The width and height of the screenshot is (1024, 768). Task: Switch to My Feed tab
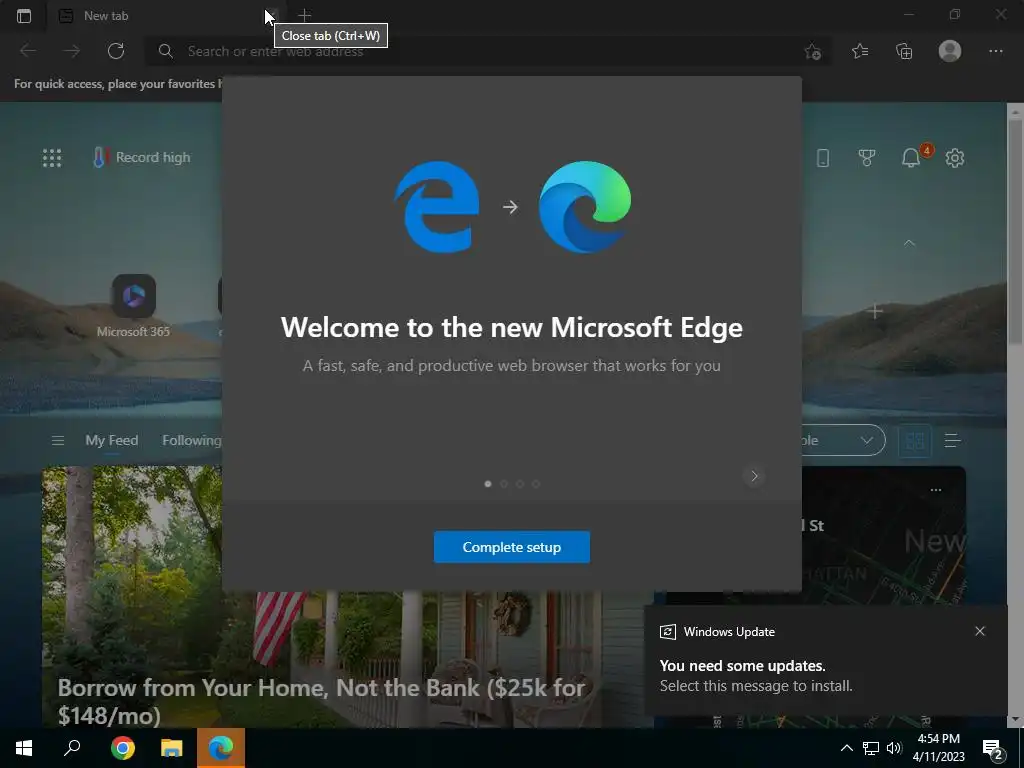112,441
